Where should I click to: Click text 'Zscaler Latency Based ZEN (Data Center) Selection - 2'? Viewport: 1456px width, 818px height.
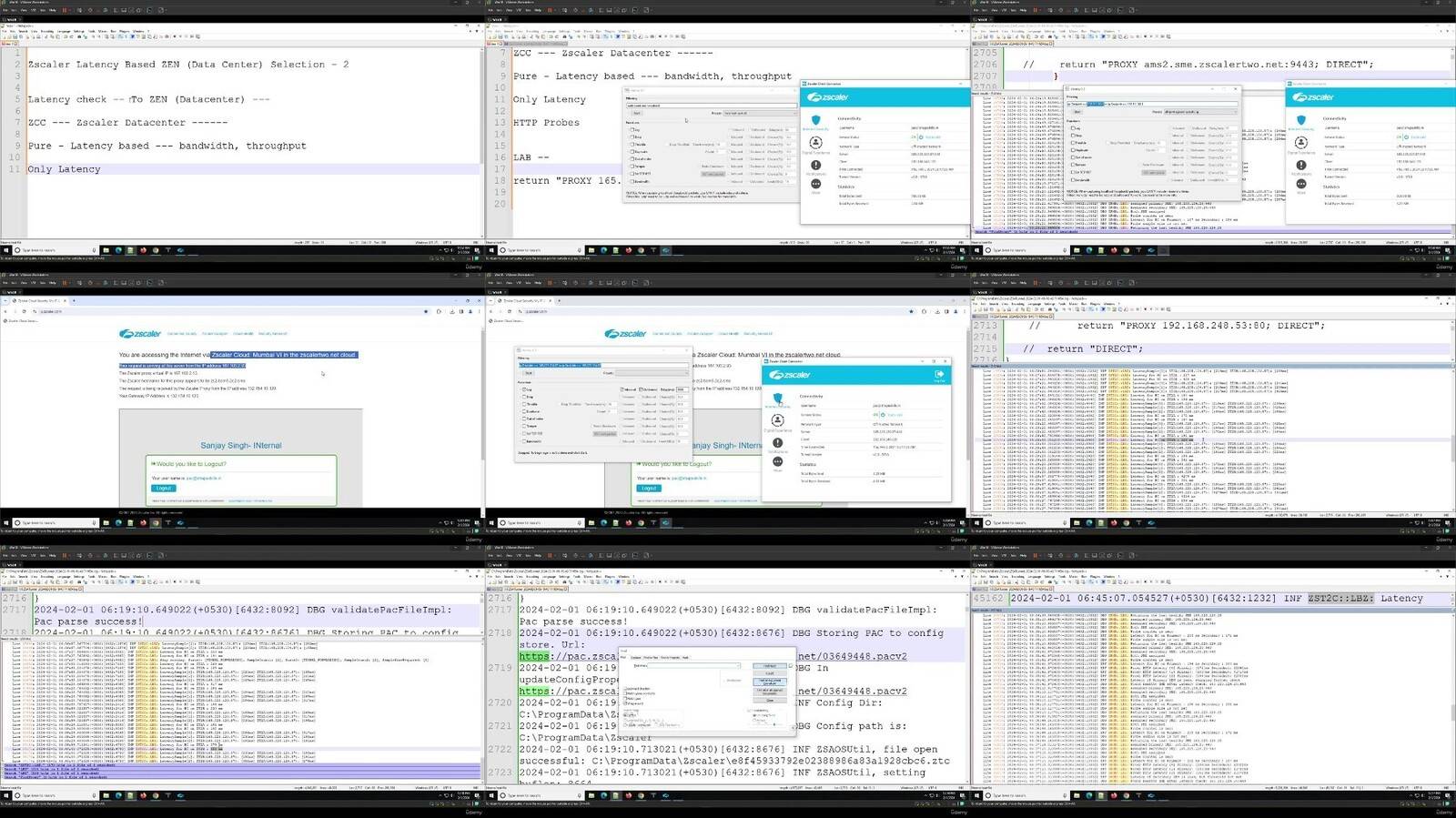click(x=188, y=65)
